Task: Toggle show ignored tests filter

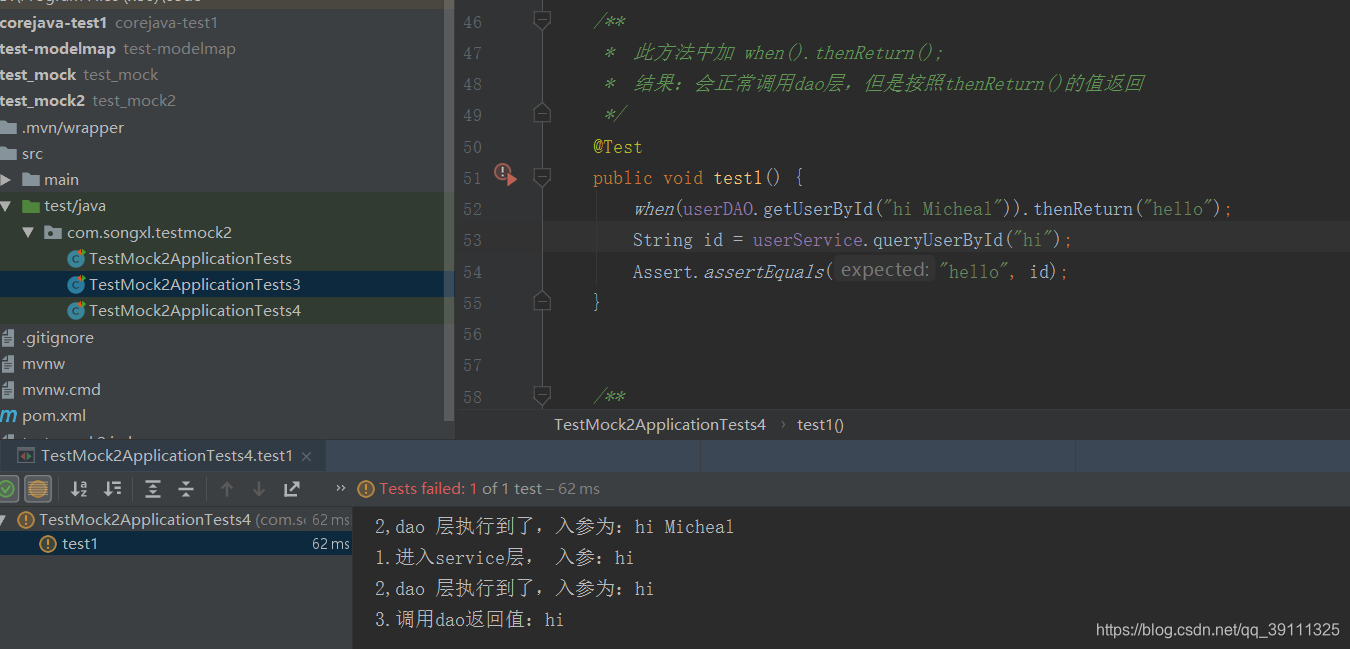Action: click(38, 489)
